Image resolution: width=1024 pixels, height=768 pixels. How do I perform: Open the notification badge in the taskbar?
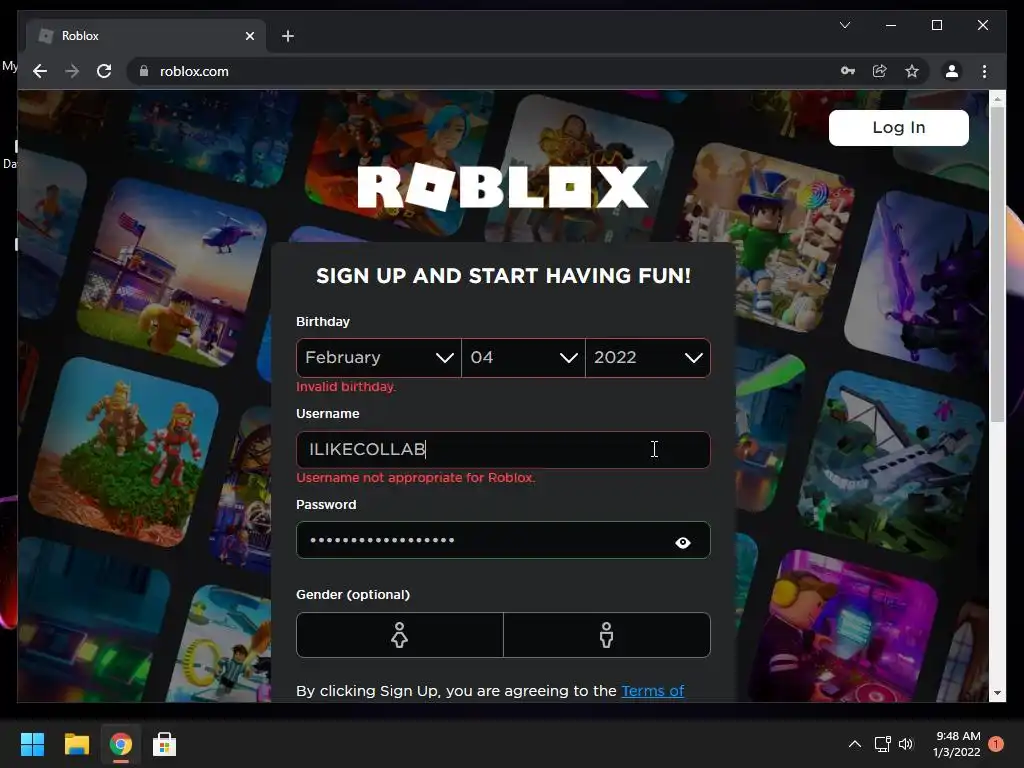[x=996, y=744]
